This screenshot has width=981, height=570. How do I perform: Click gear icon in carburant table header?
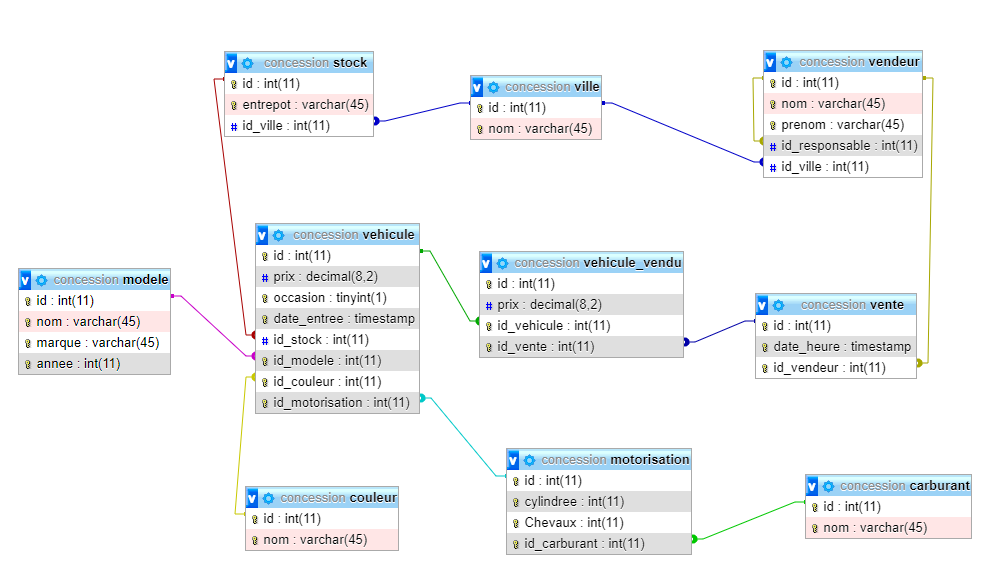pos(829,486)
